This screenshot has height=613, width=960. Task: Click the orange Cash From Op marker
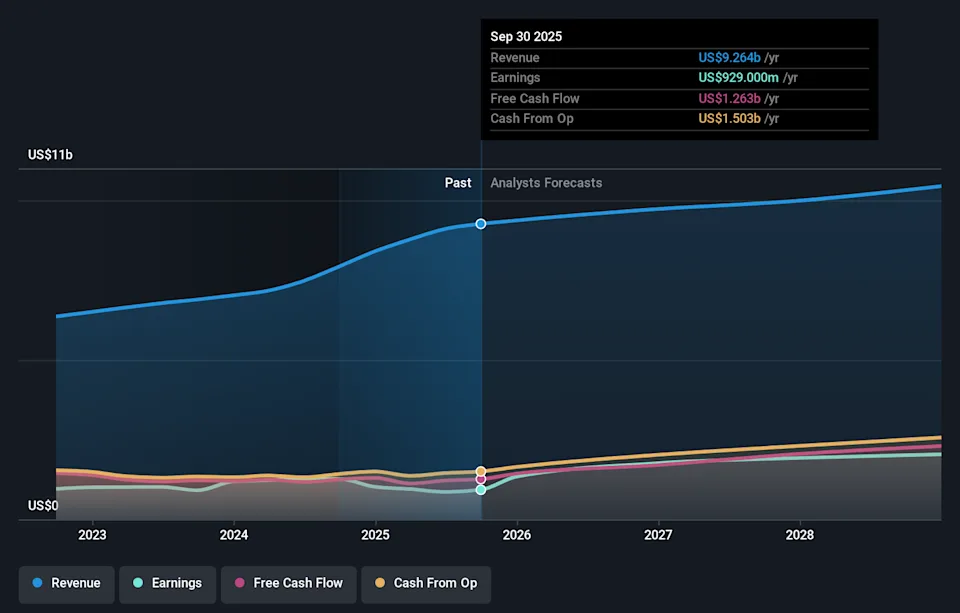(x=481, y=471)
